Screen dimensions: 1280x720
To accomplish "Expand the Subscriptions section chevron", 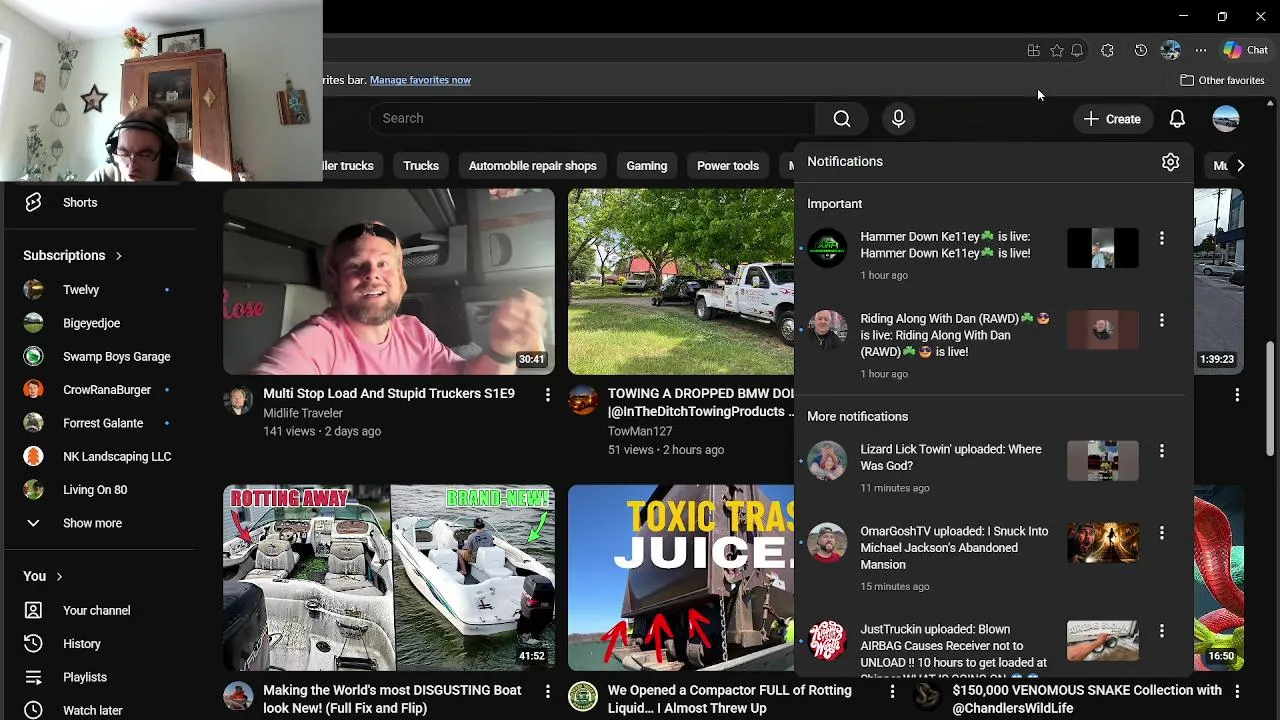I will pyautogui.click(x=118, y=256).
